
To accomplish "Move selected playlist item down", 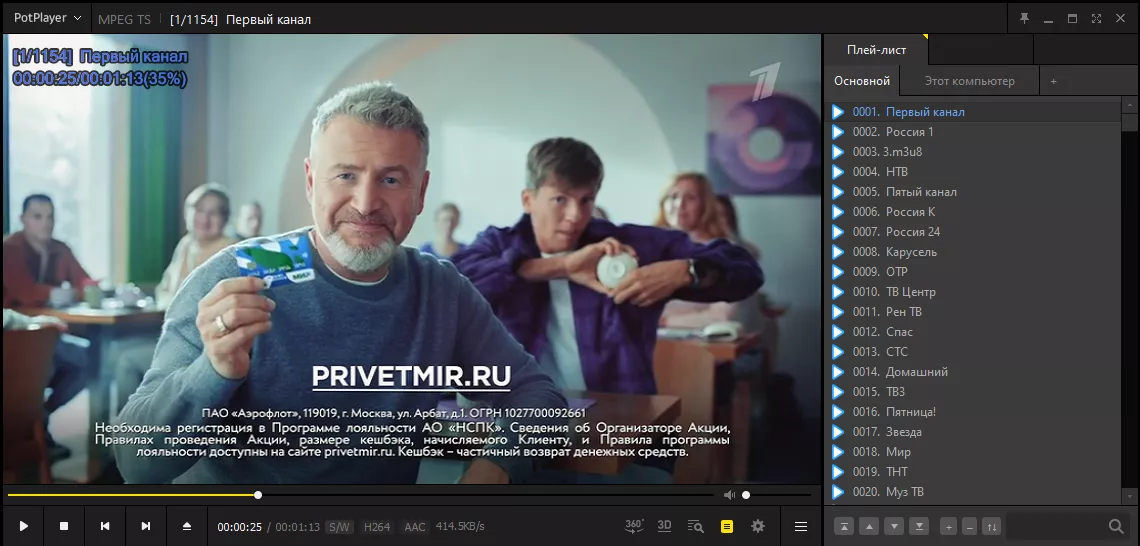I will tap(895, 526).
